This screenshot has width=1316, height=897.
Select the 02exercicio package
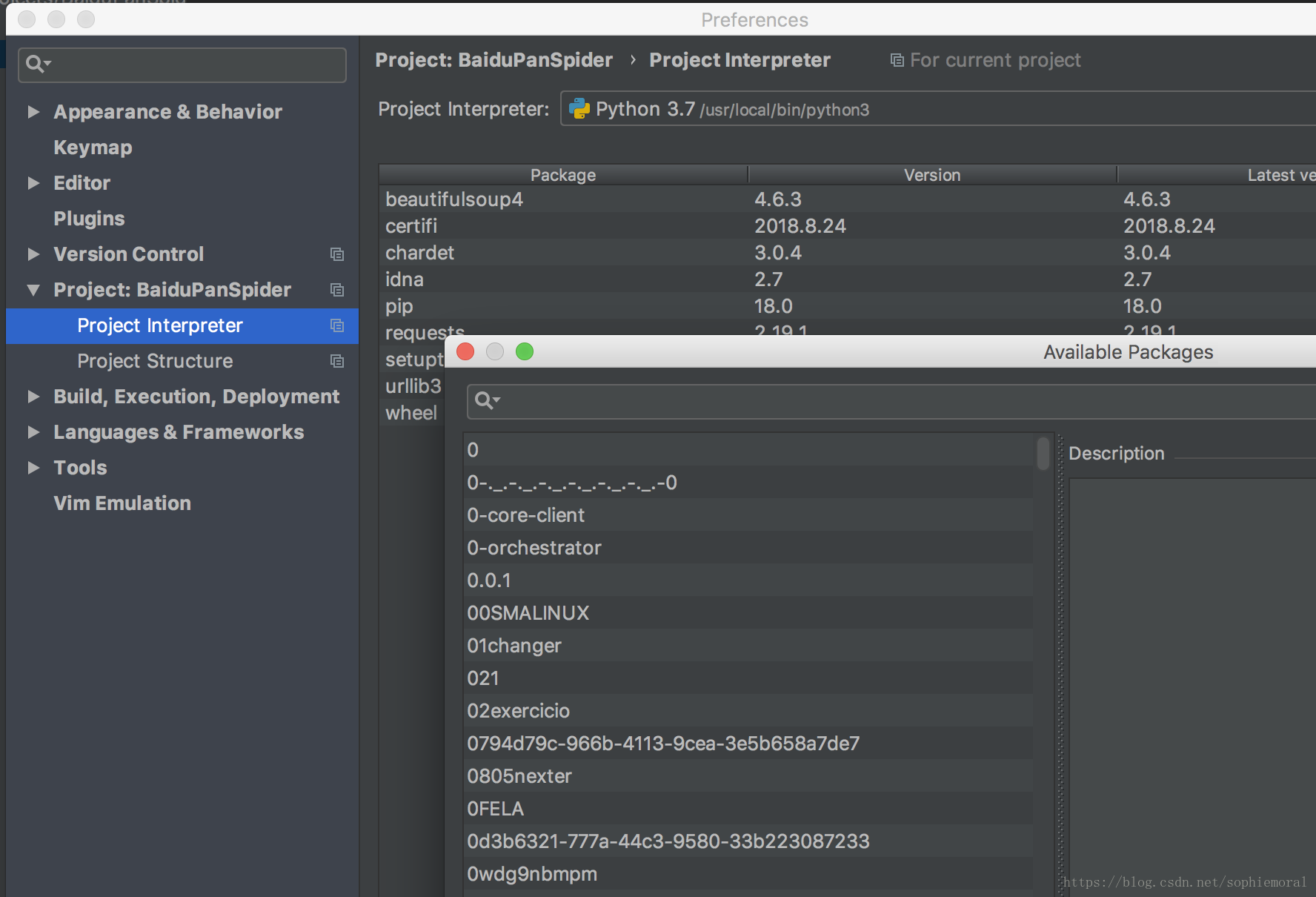[x=748, y=711]
